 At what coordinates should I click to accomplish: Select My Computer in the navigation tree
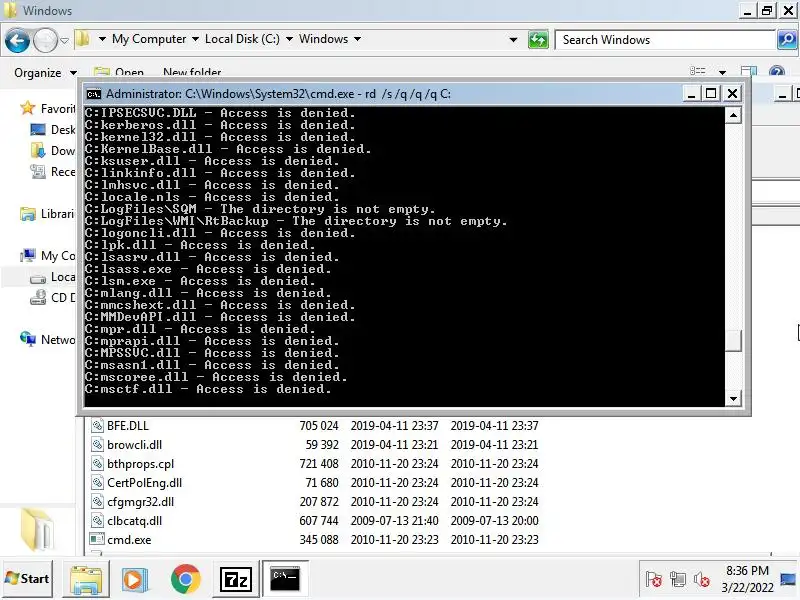point(47,255)
